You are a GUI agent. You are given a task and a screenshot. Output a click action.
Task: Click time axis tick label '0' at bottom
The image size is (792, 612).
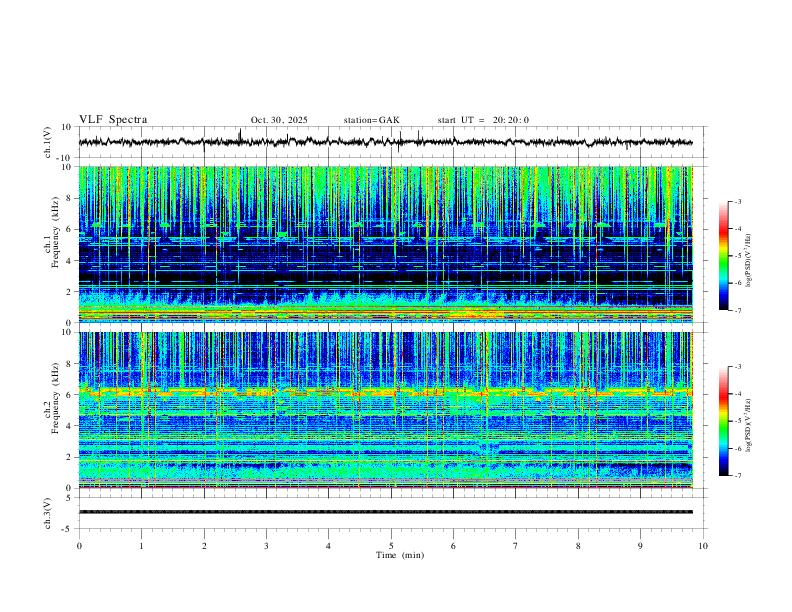(x=79, y=546)
